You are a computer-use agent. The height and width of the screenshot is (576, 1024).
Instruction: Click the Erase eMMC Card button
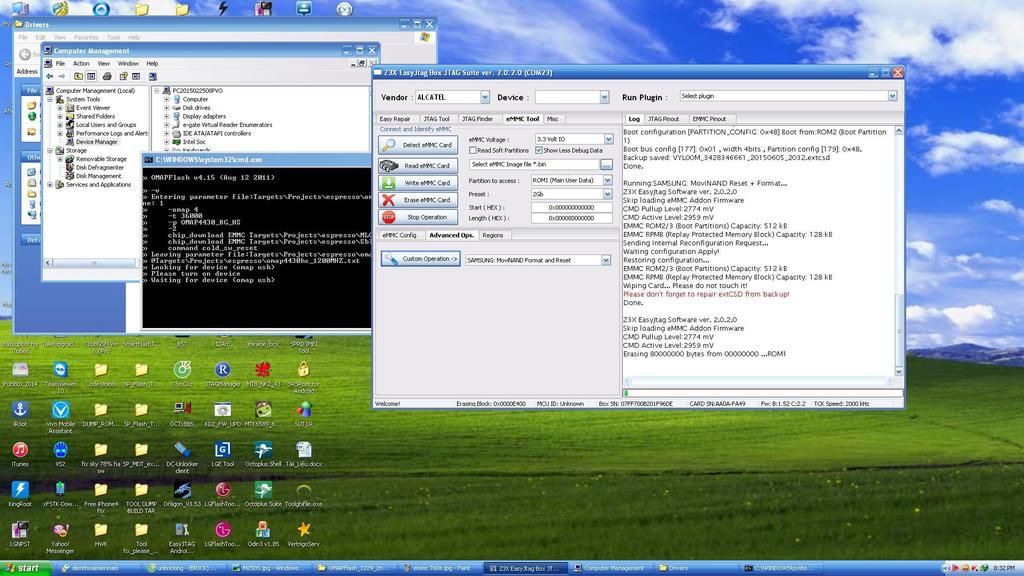tap(418, 200)
